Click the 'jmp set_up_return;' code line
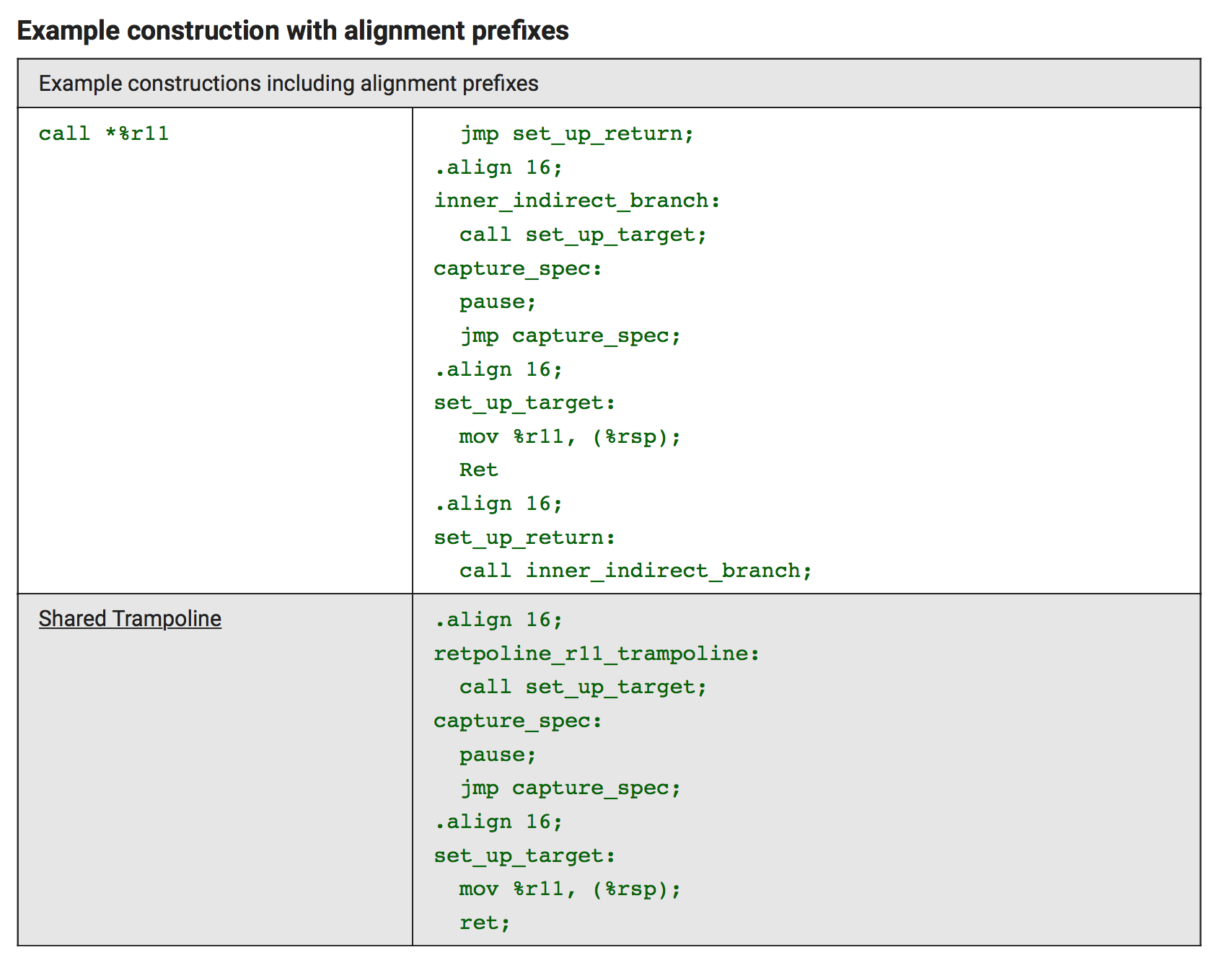The image size is (1232, 968). (x=577, y=134)
